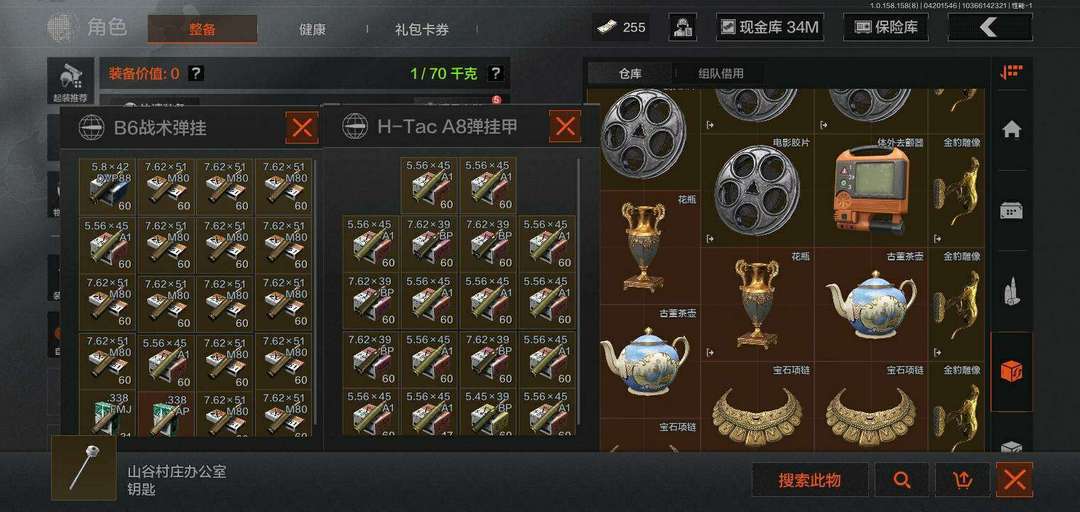
Task: Switch to 组队借用 tab in storage
Action: [x=720, y=73]
